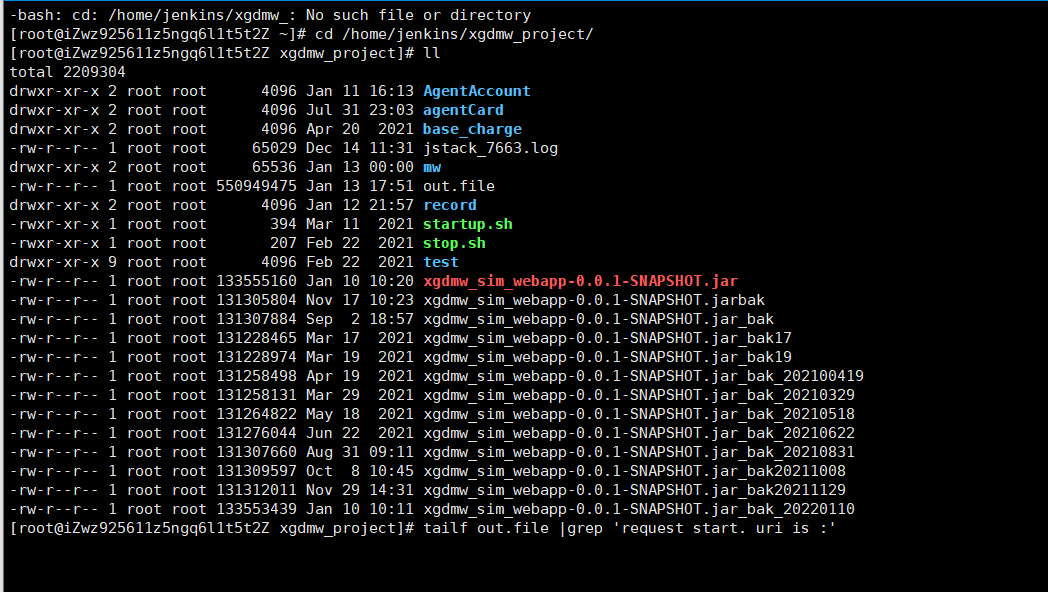Click the stop.sh script name
The image size is (1048, 592).
tap(454, 243)
